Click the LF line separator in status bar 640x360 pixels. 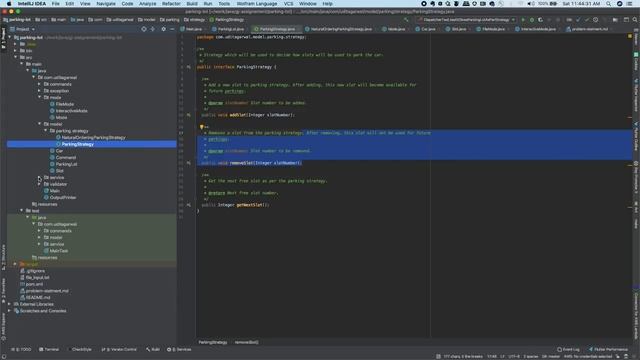[x=502, y=356]
